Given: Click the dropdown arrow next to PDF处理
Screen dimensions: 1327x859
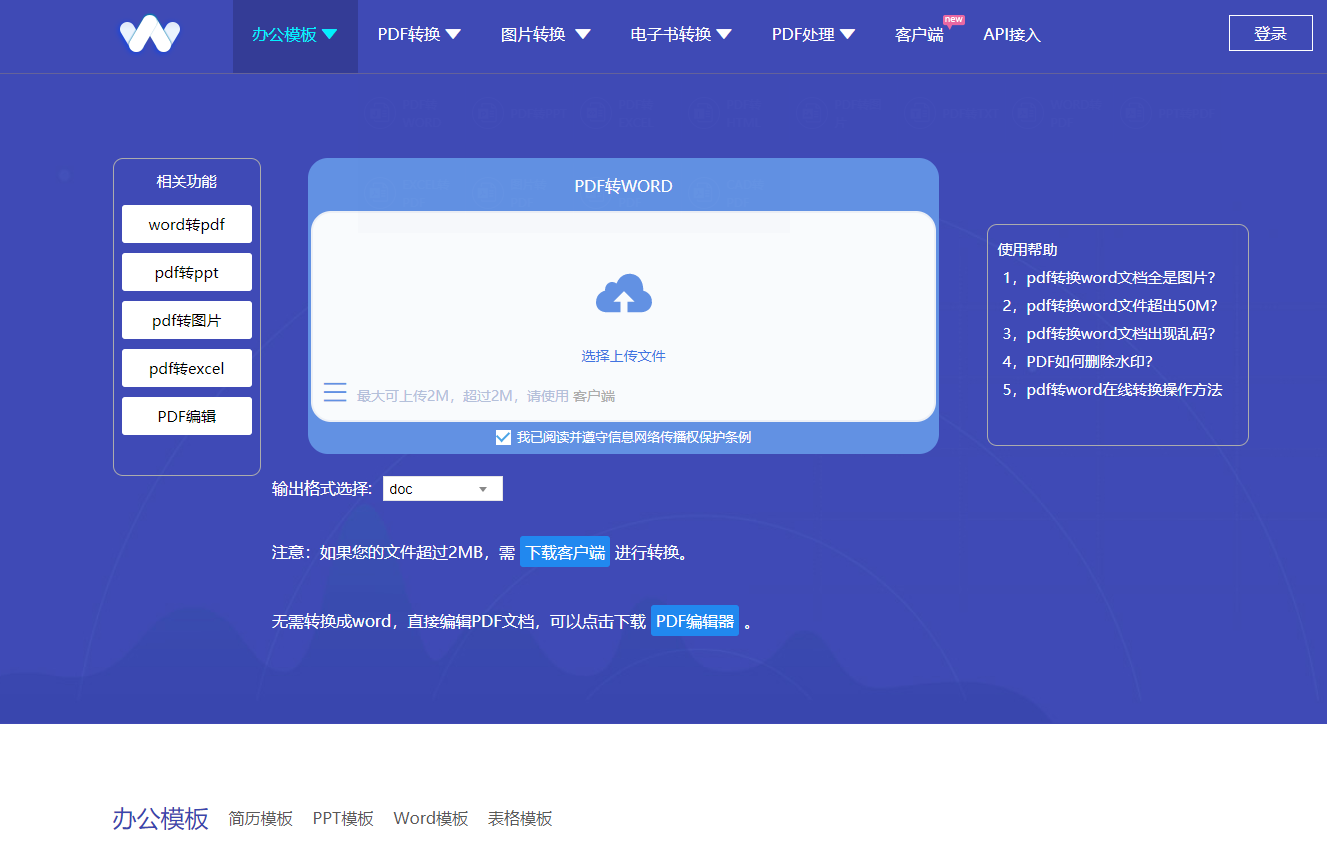Looking at the screenshot, I should pyautogui.click(x=848, y=34).
